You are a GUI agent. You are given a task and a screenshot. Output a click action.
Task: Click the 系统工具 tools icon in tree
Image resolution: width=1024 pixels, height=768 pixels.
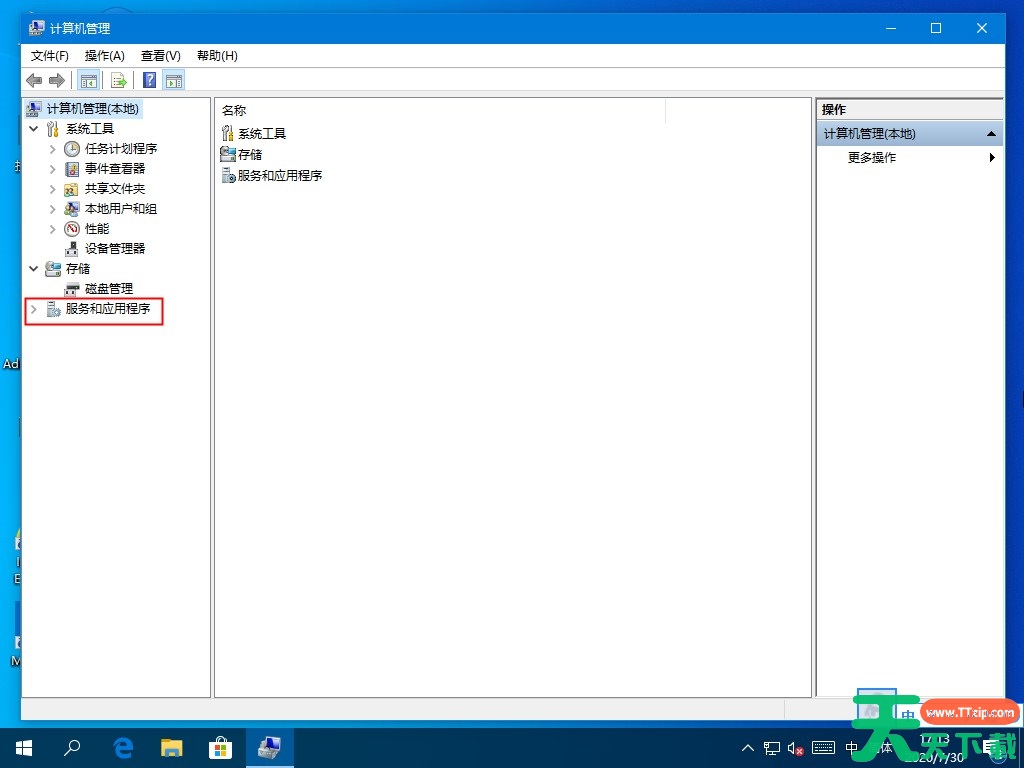point(53,129)
